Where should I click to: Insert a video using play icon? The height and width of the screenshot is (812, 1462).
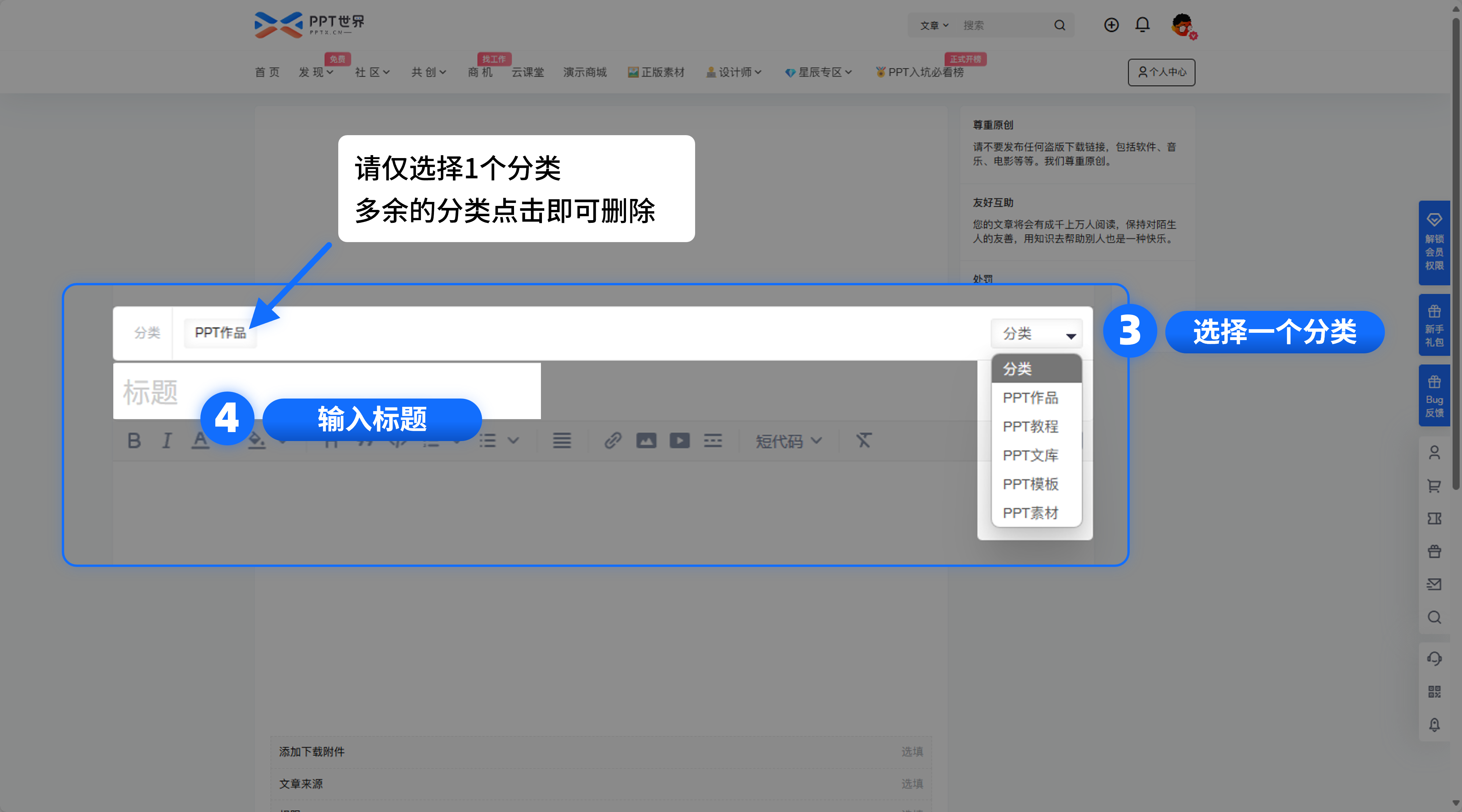click(679, 440)
